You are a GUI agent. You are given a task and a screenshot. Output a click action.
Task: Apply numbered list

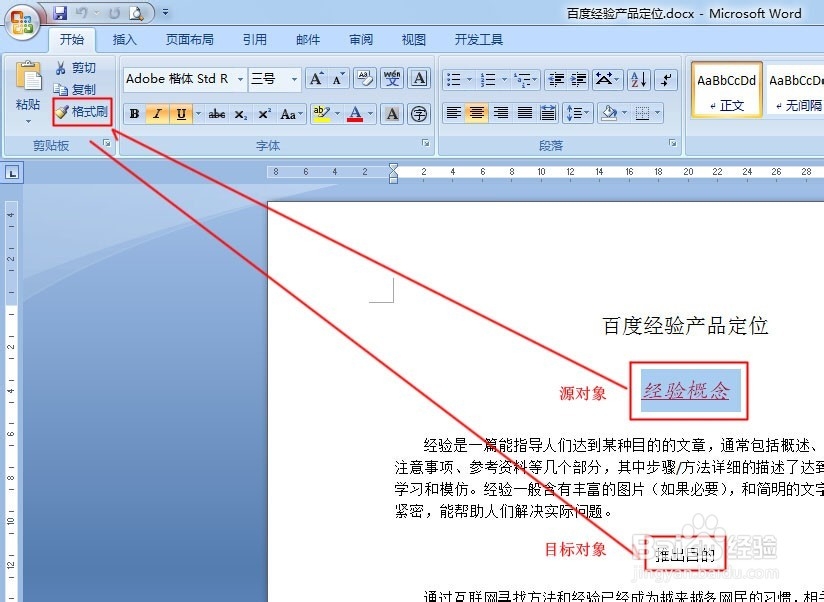[488, 80]
